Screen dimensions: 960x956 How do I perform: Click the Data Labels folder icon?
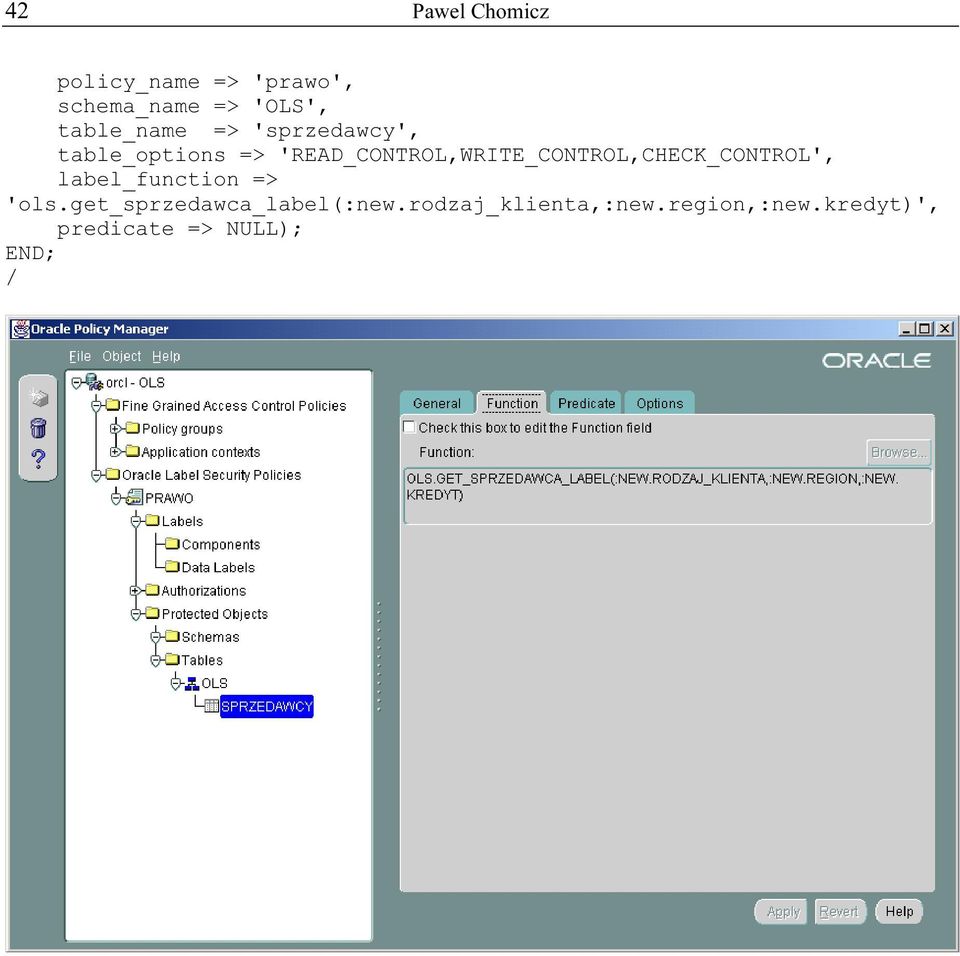click(173, 567)
